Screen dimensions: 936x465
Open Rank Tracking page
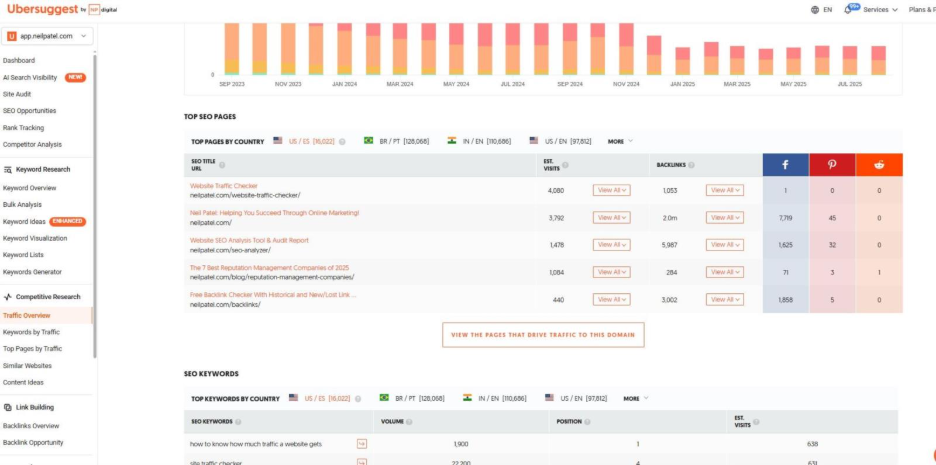pyautogui.click(x=23, y=128)
